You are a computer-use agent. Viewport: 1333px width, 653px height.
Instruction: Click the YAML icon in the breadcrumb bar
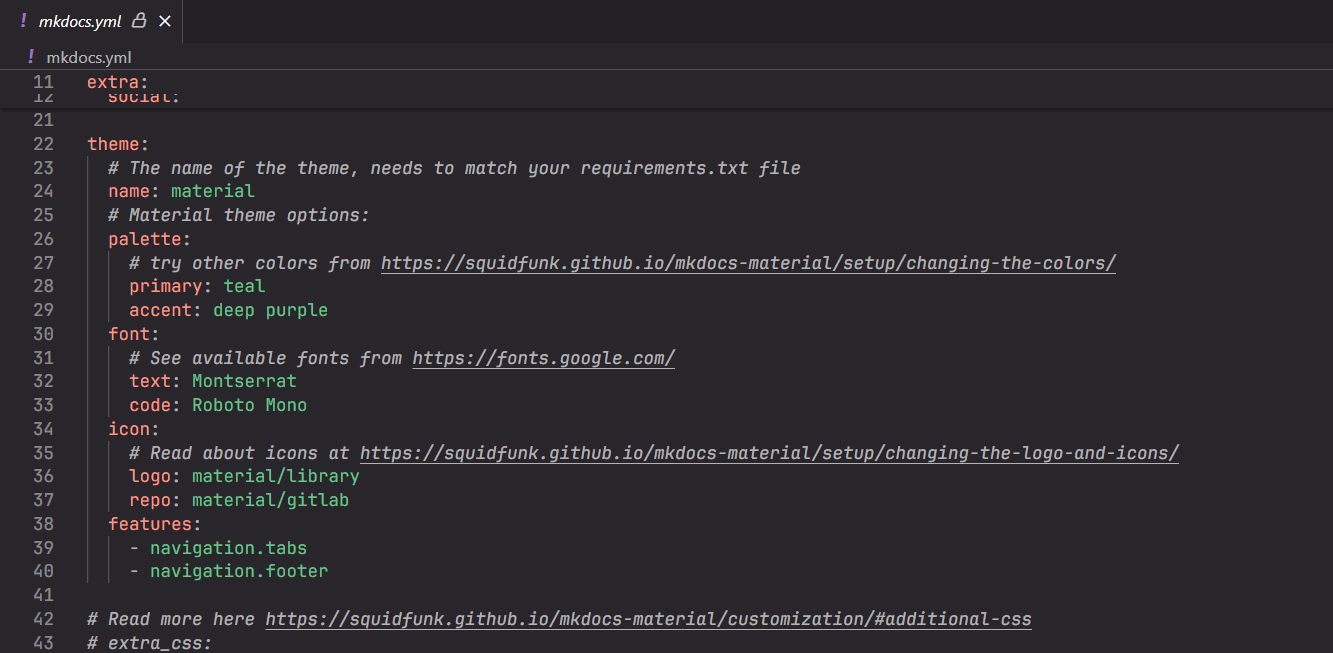31,57
